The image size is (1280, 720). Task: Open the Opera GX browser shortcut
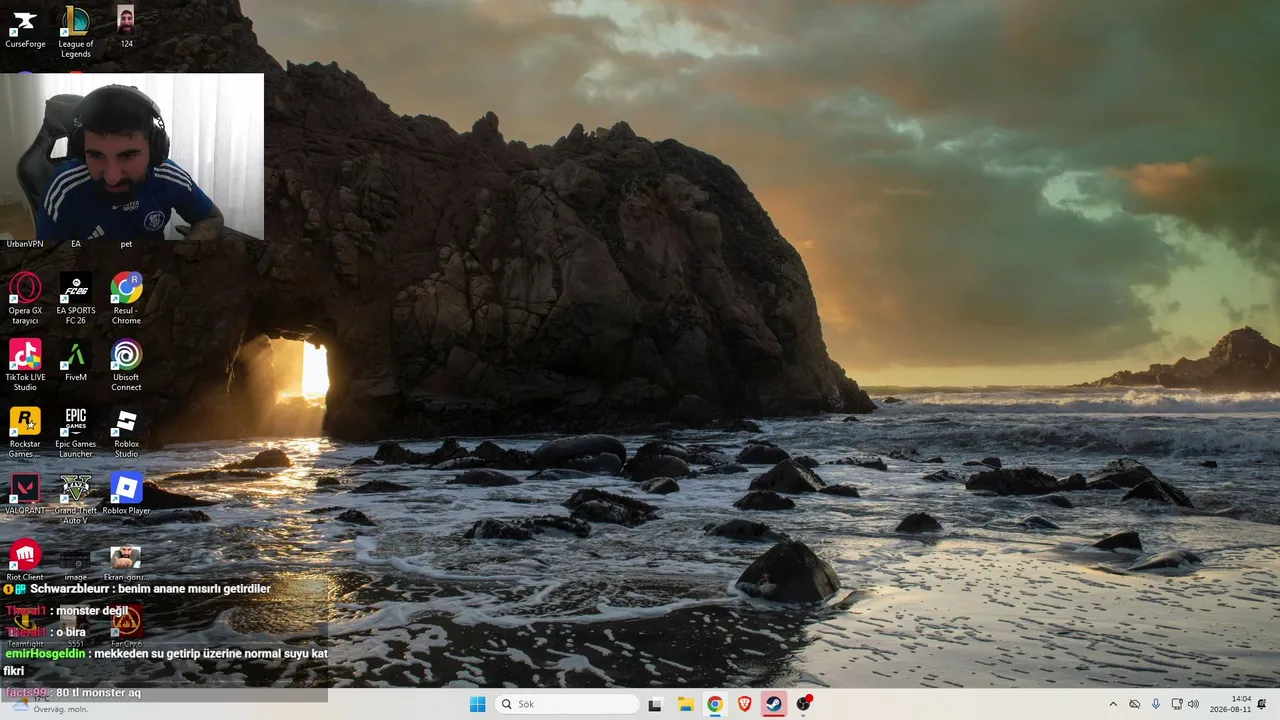pos(25,298)
